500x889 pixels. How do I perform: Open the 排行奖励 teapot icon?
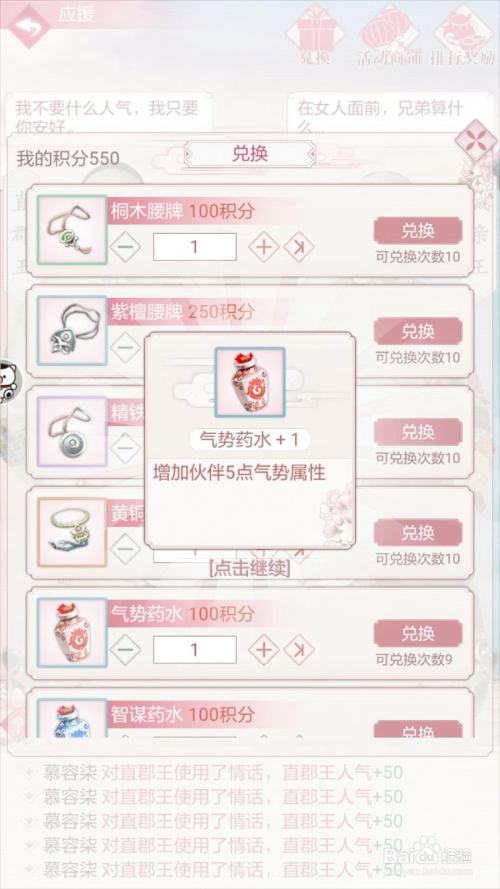tap(463, 32)
